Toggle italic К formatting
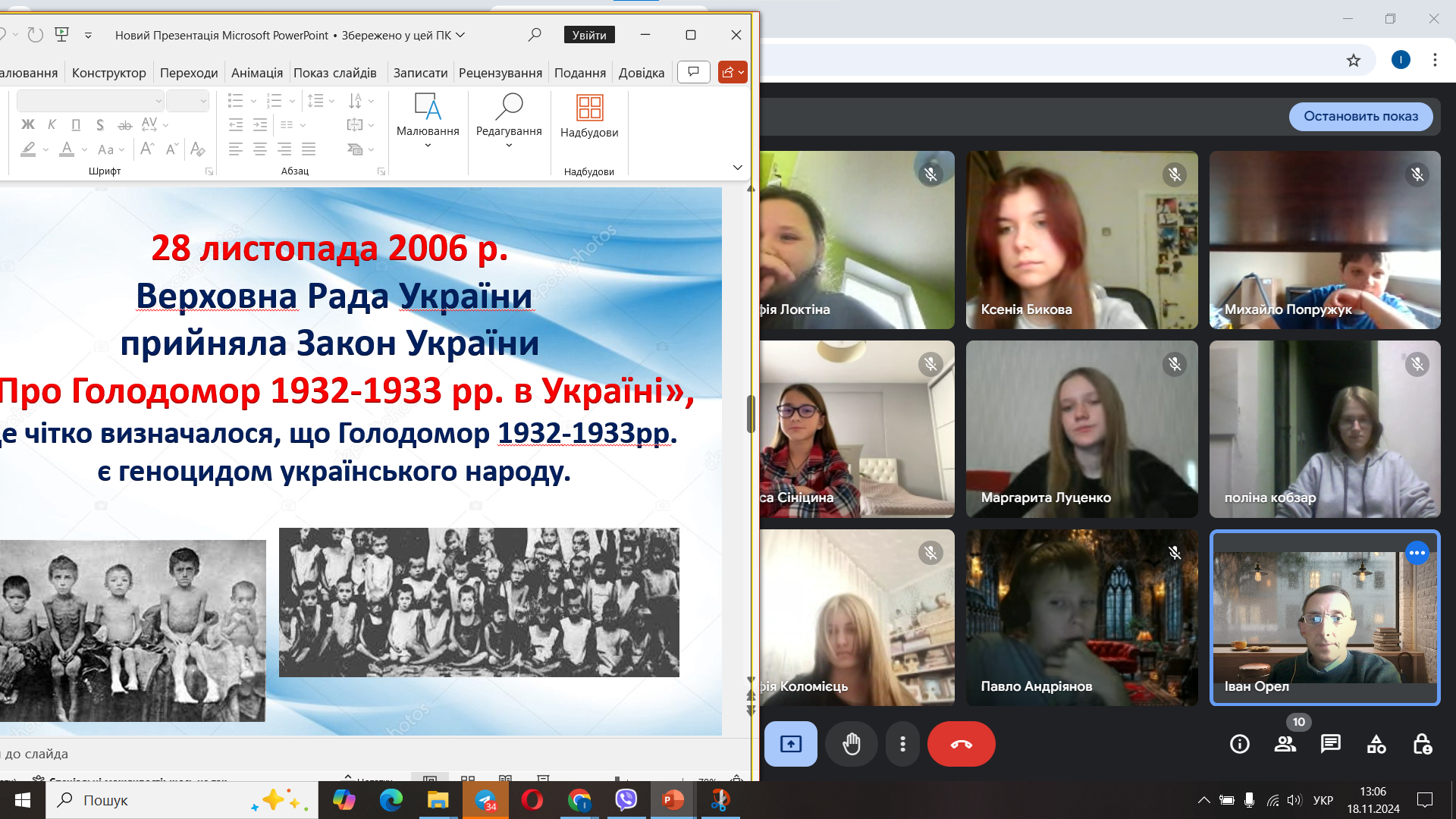This screenshot has width=1456, height=819. (x=52, y=124)
